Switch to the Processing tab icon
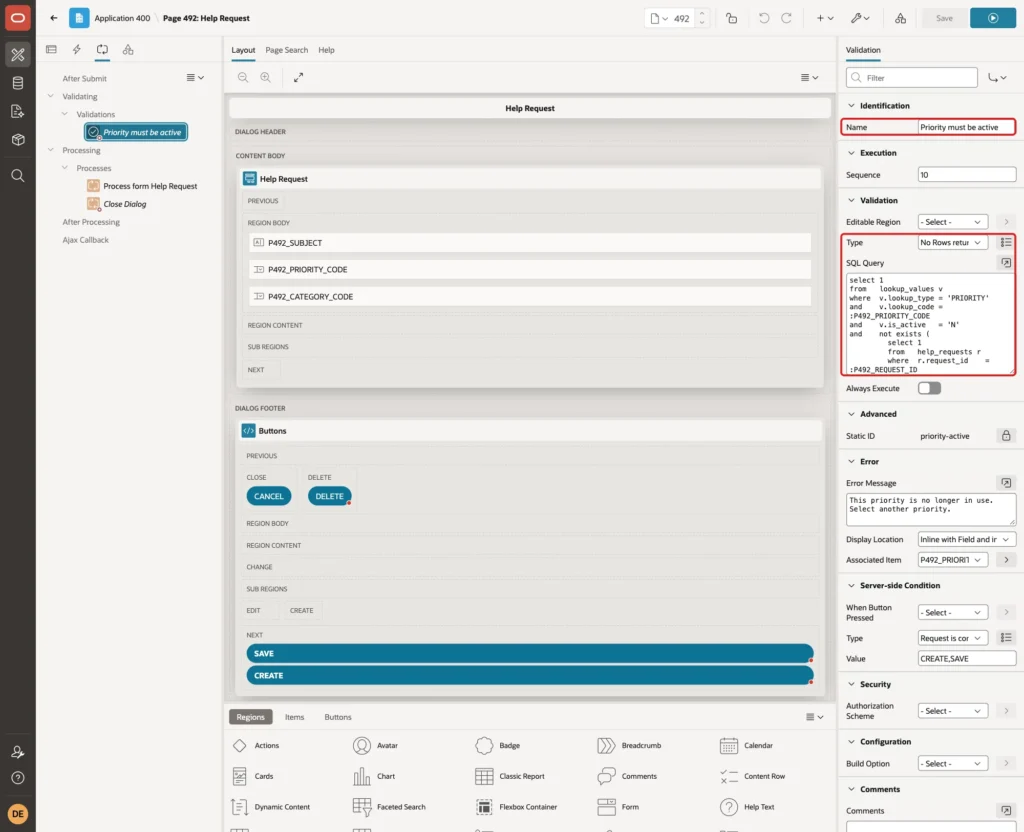Screen dimensions: 1024x832 [103, 50]
